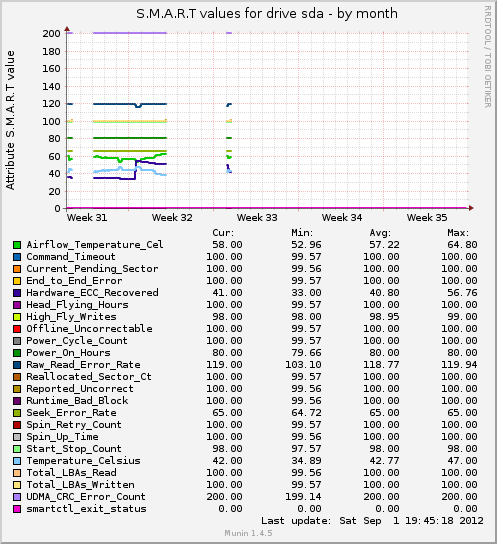497x544 pixels.
Task: Click the smartctl_exit_status legend label
Action: [86, 509]
